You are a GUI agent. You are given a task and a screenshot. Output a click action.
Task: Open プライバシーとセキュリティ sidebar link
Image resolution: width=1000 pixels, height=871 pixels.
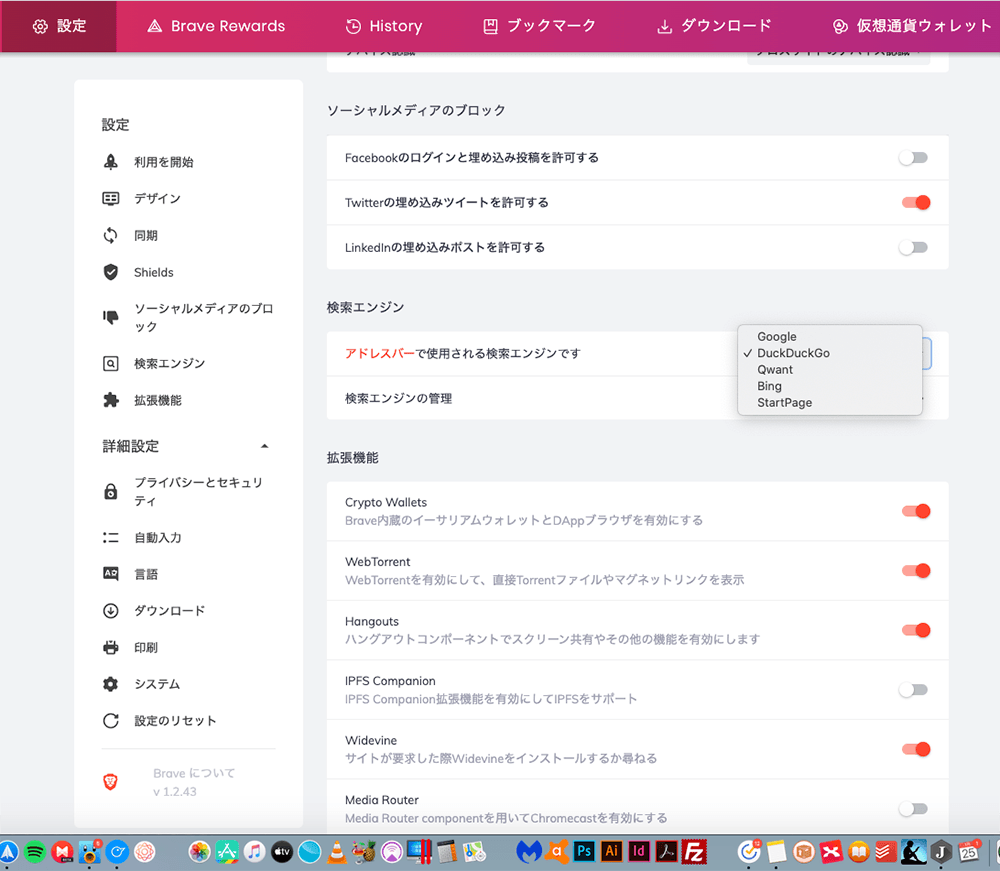point(198,492)
